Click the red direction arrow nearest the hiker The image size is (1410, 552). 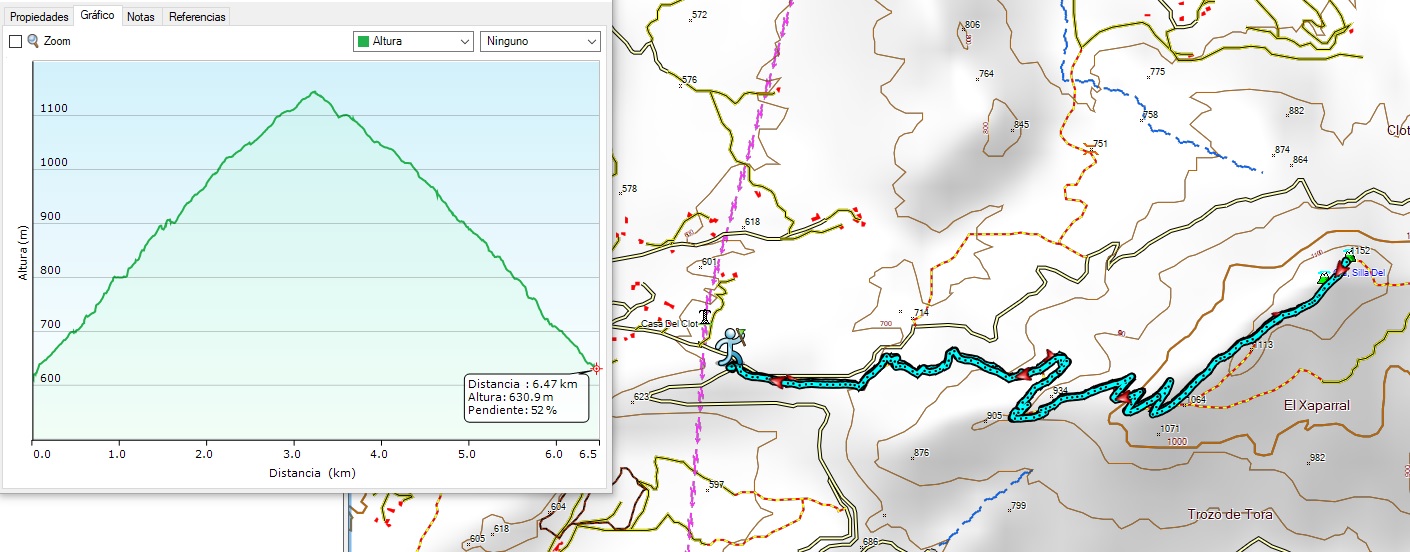coord(779,380)
